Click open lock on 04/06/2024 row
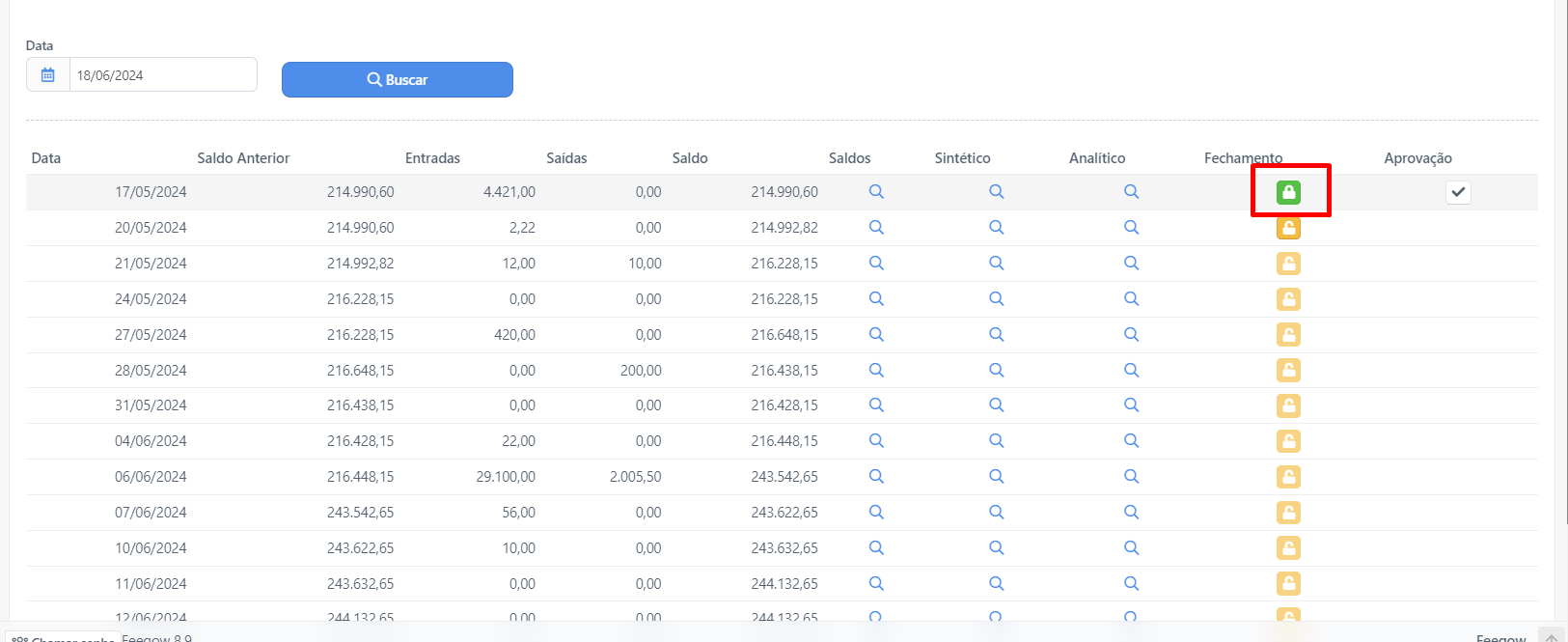Viewport: 1568px width, 642px height. 1288,441
